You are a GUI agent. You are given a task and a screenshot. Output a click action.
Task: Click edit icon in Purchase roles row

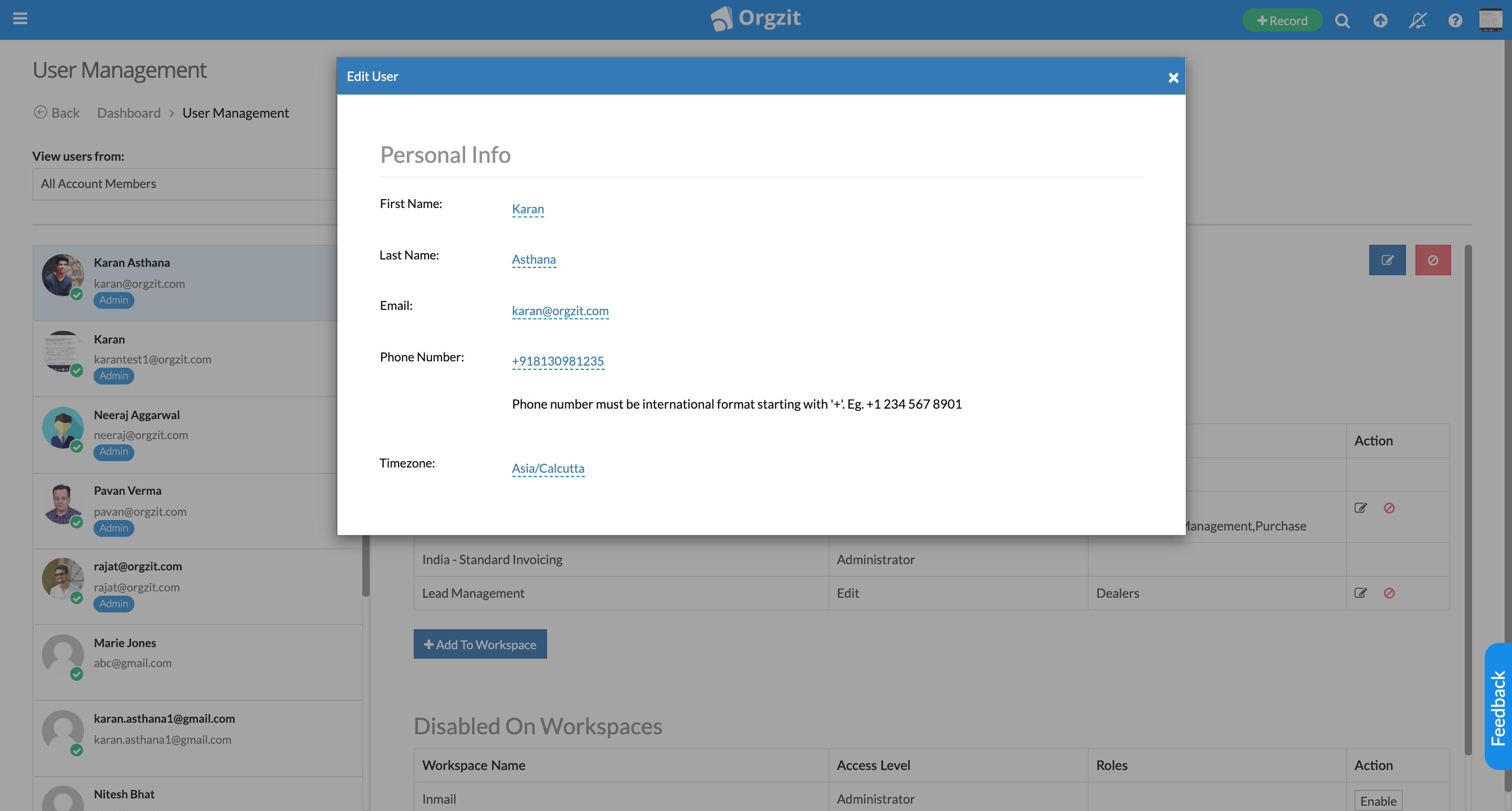pos(1361,508)
